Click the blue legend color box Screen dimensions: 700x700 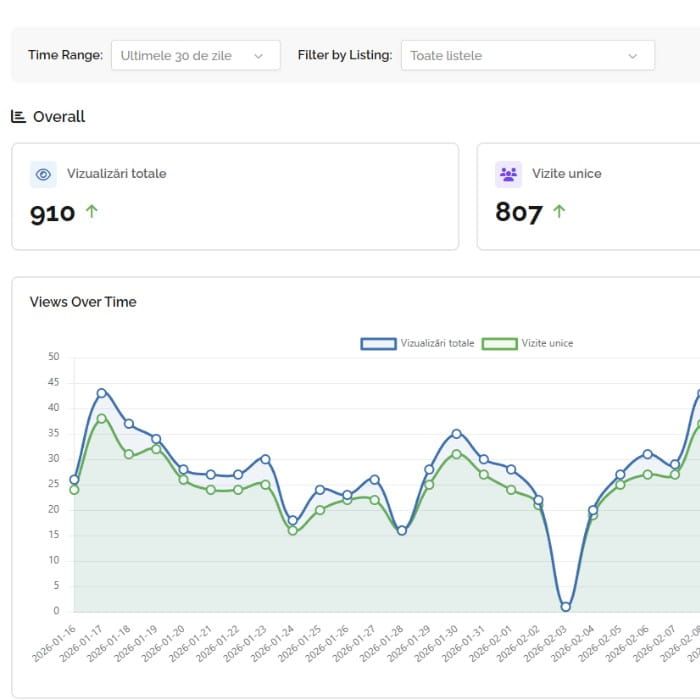[379, 343]
